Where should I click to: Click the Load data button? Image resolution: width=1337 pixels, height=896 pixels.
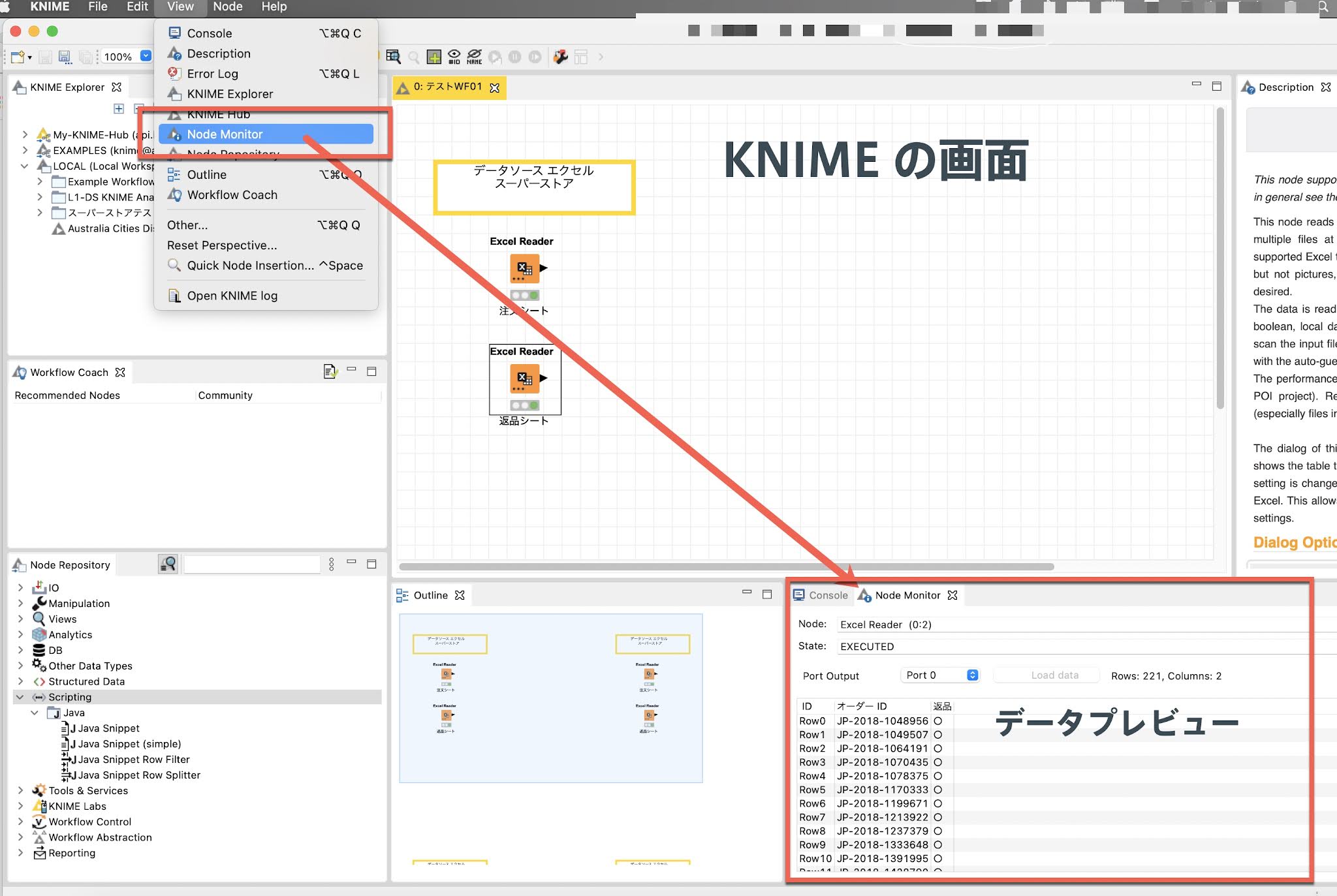tap(1046, 675)
